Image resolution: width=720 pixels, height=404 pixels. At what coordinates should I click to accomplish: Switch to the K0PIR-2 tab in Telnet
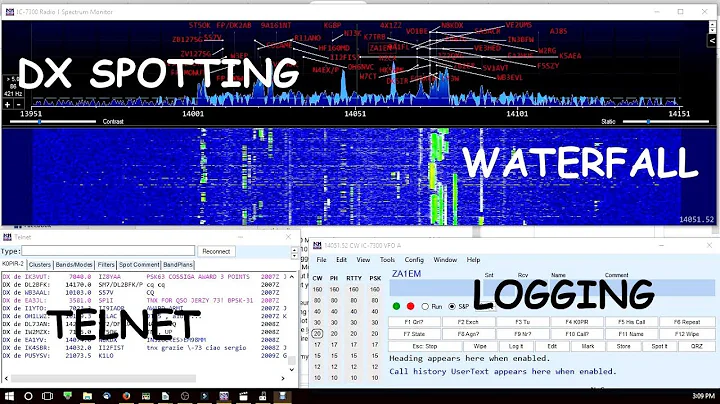click(x=13, y=264)
